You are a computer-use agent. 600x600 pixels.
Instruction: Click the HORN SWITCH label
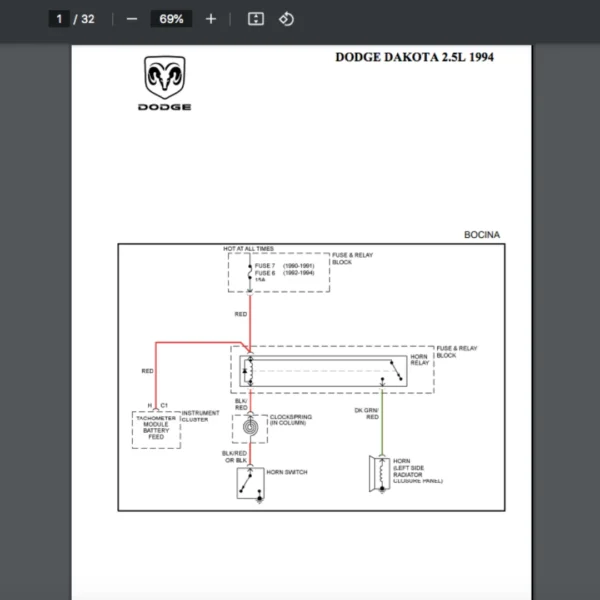287,472
